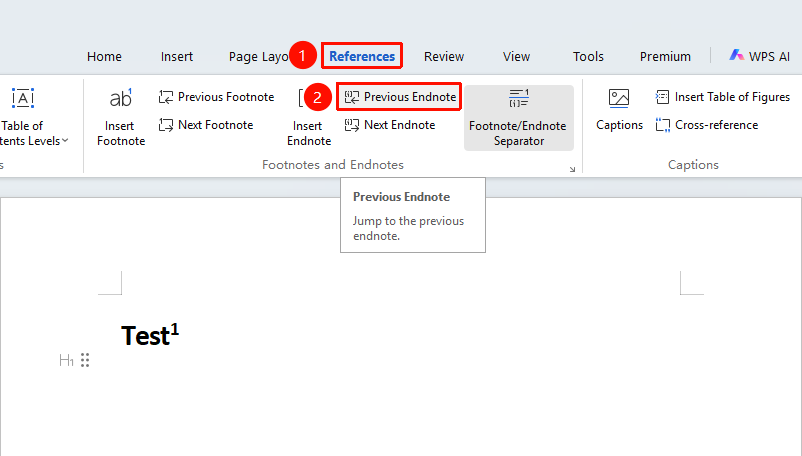Click the Test heading text
The image size is (802, 456).
[x=145, y=336]
